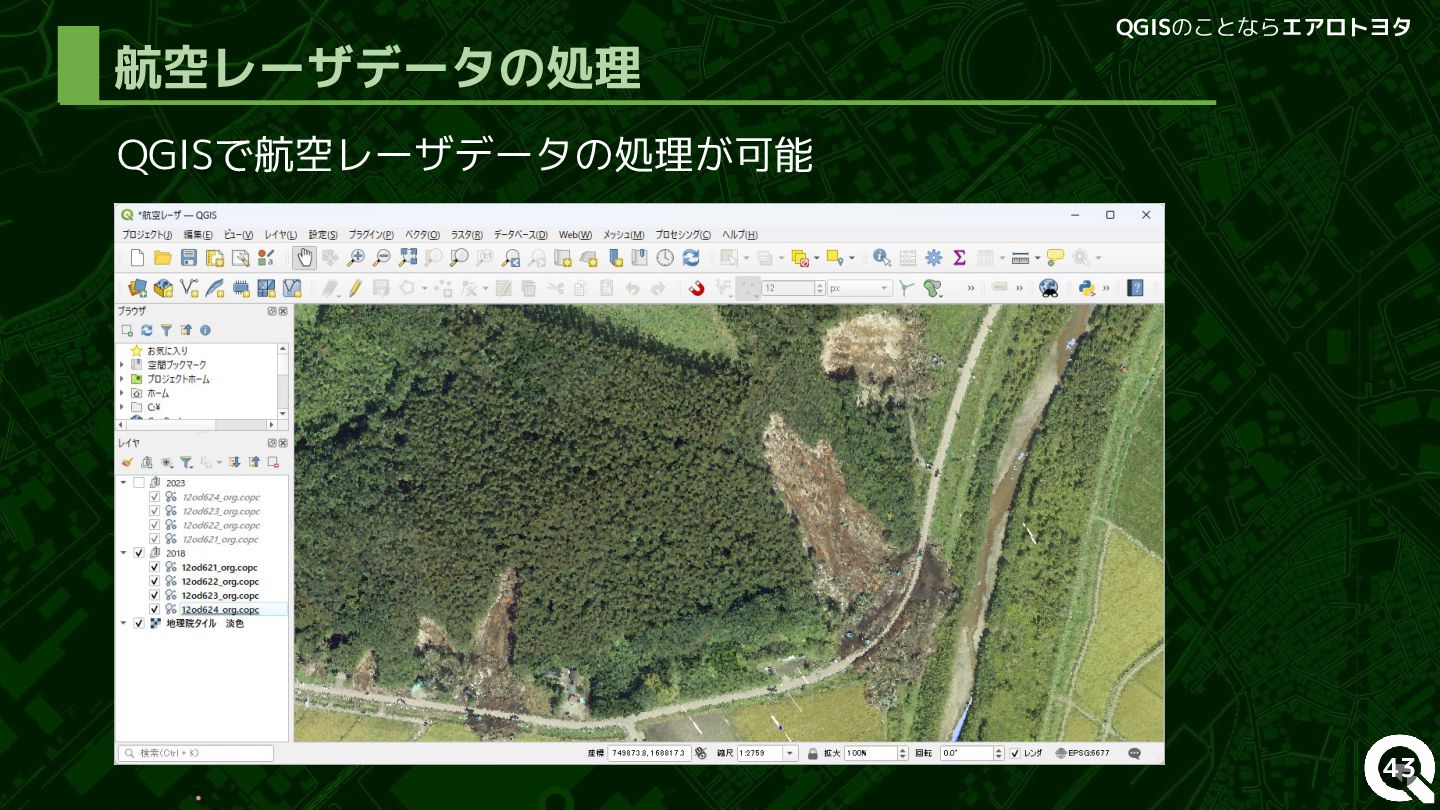
Task: Uncheck layer 12od621_org.copc under 2018
Action: (x=154, y=567)
